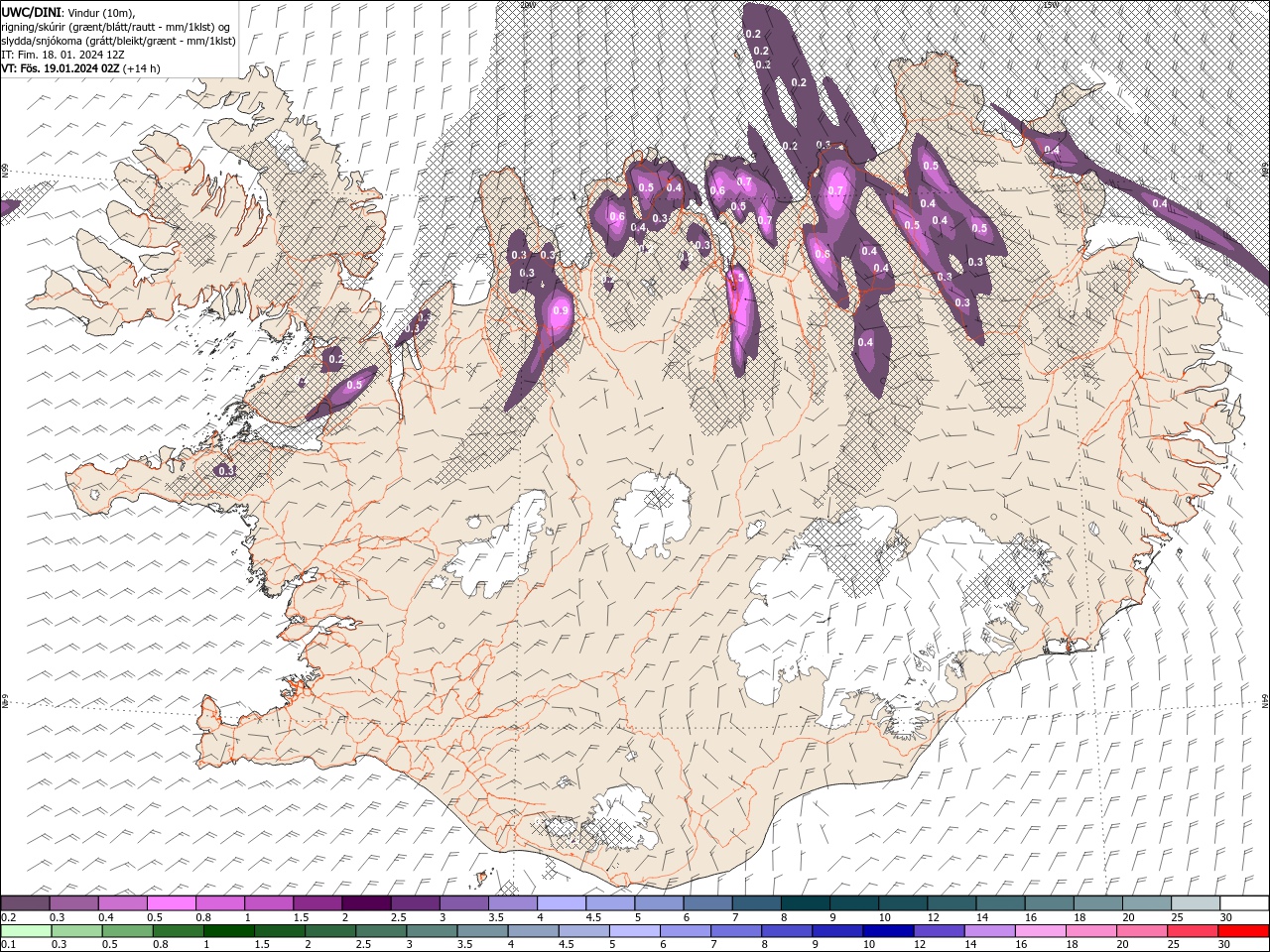Click the '0.1' value label in rain legend
The height and width of the screenshot is (952, 1270).
9,944
